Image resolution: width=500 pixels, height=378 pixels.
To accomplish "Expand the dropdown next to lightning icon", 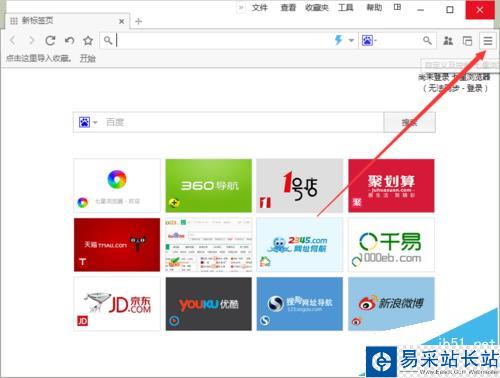I will (351, 41).
